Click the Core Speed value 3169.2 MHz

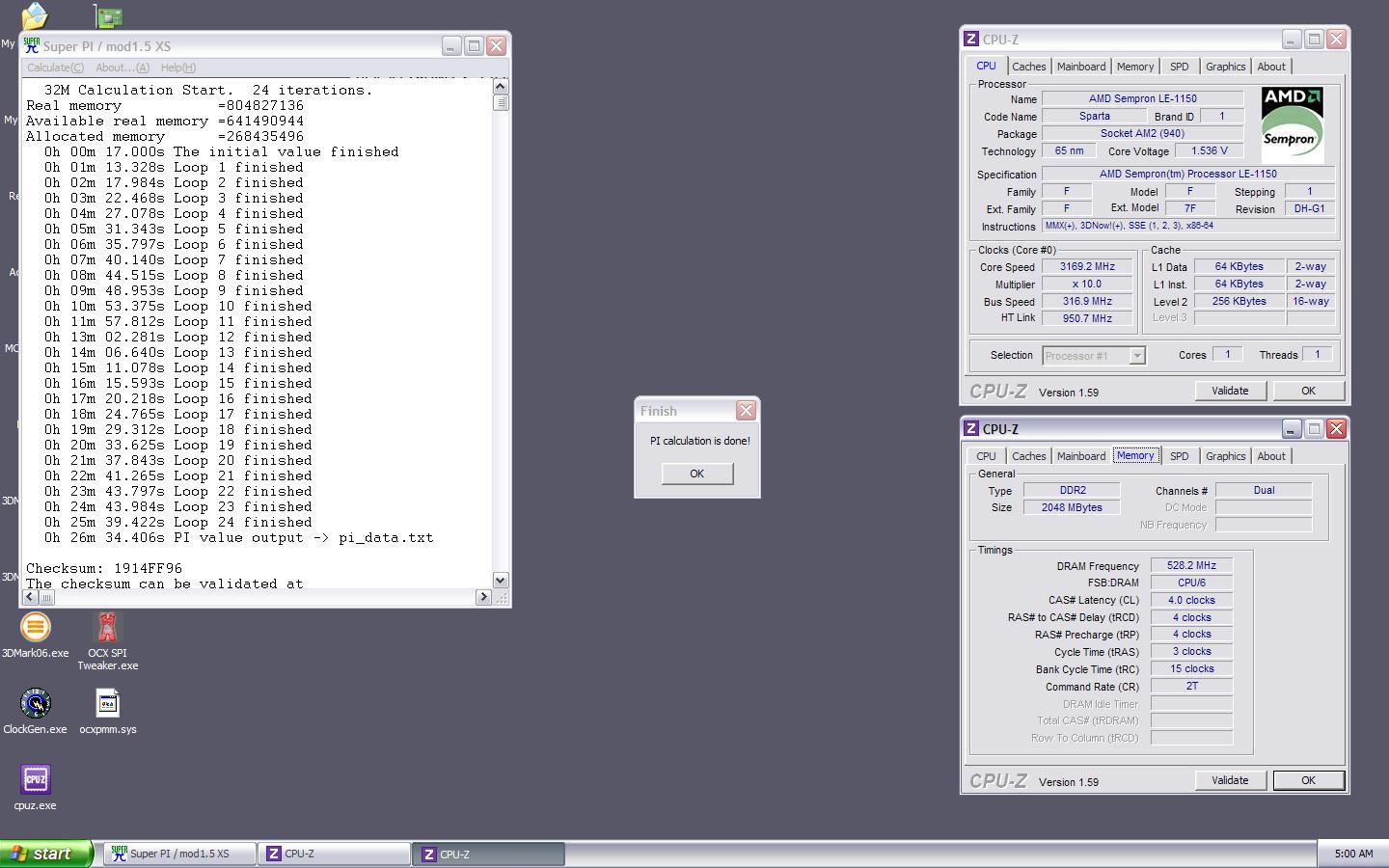1087,267
